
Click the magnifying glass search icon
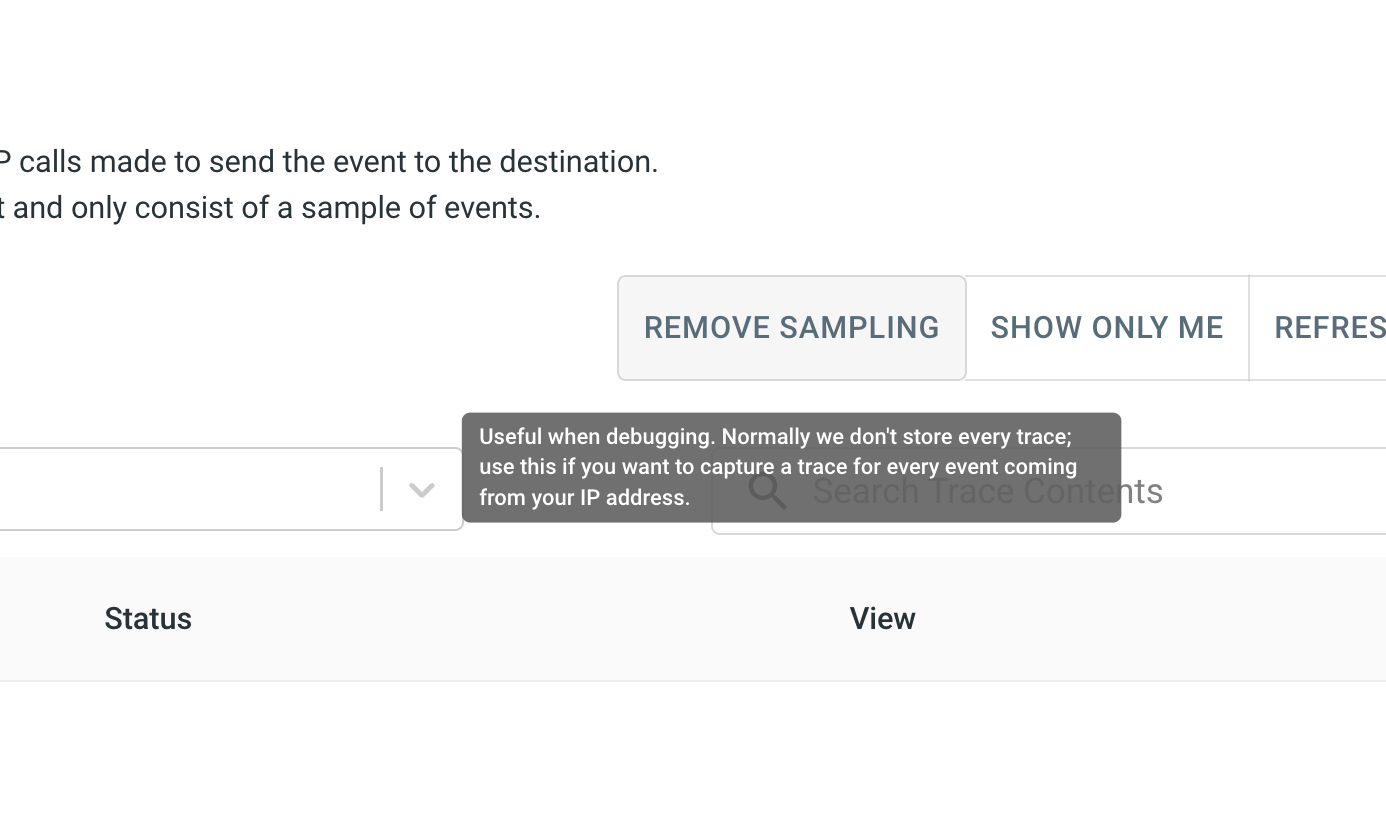(x=767, y=491)
